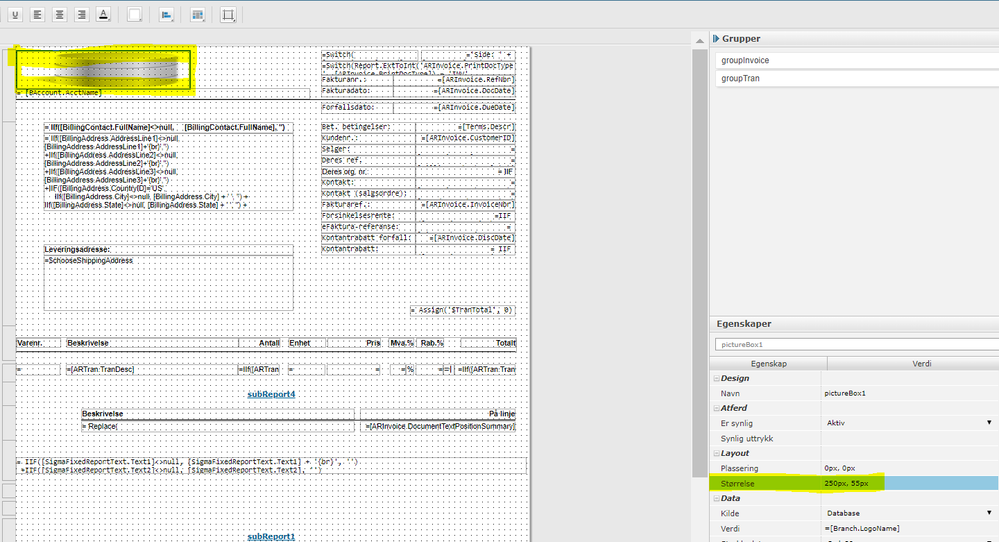Viewport: 999px width, 542px height.
Task: Select the Leveringsadresse: label
Action: coord(168,250)
